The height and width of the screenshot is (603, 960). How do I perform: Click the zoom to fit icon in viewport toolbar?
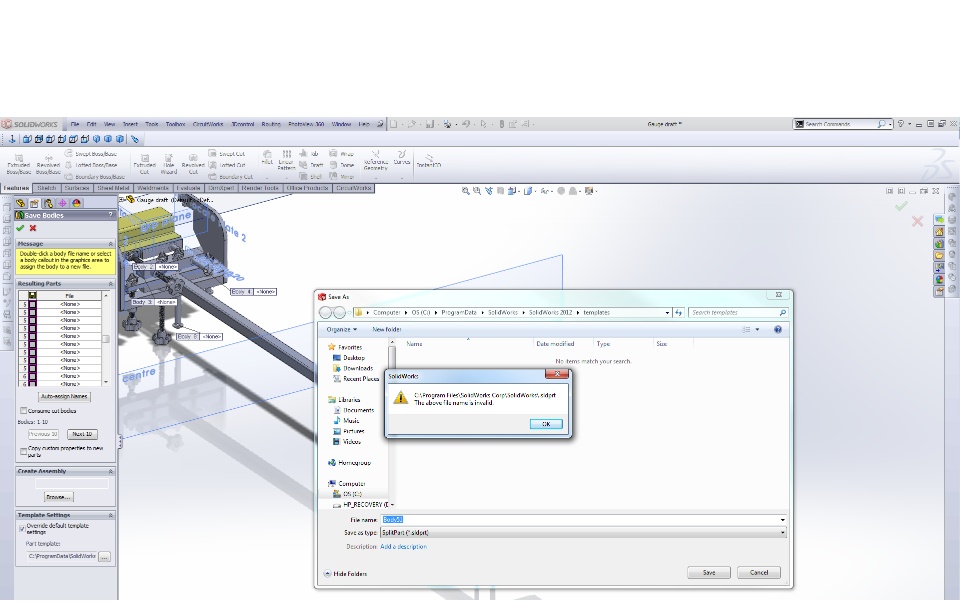[465, 191]
